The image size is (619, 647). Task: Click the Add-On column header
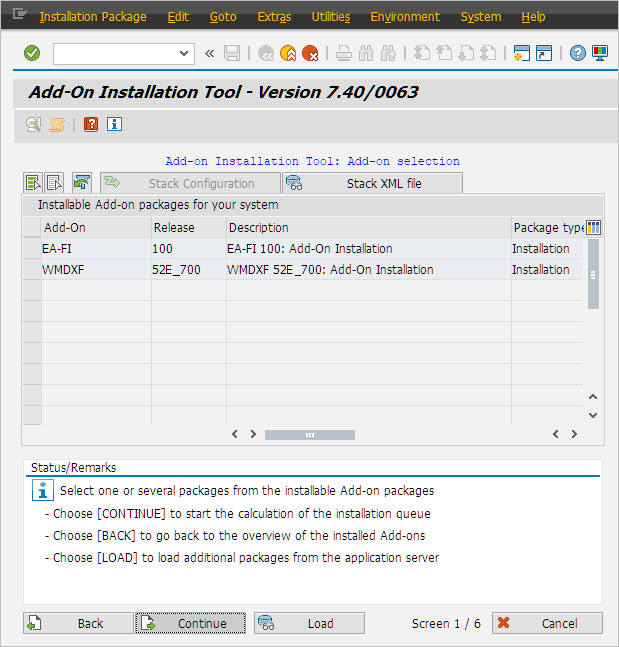96,227
